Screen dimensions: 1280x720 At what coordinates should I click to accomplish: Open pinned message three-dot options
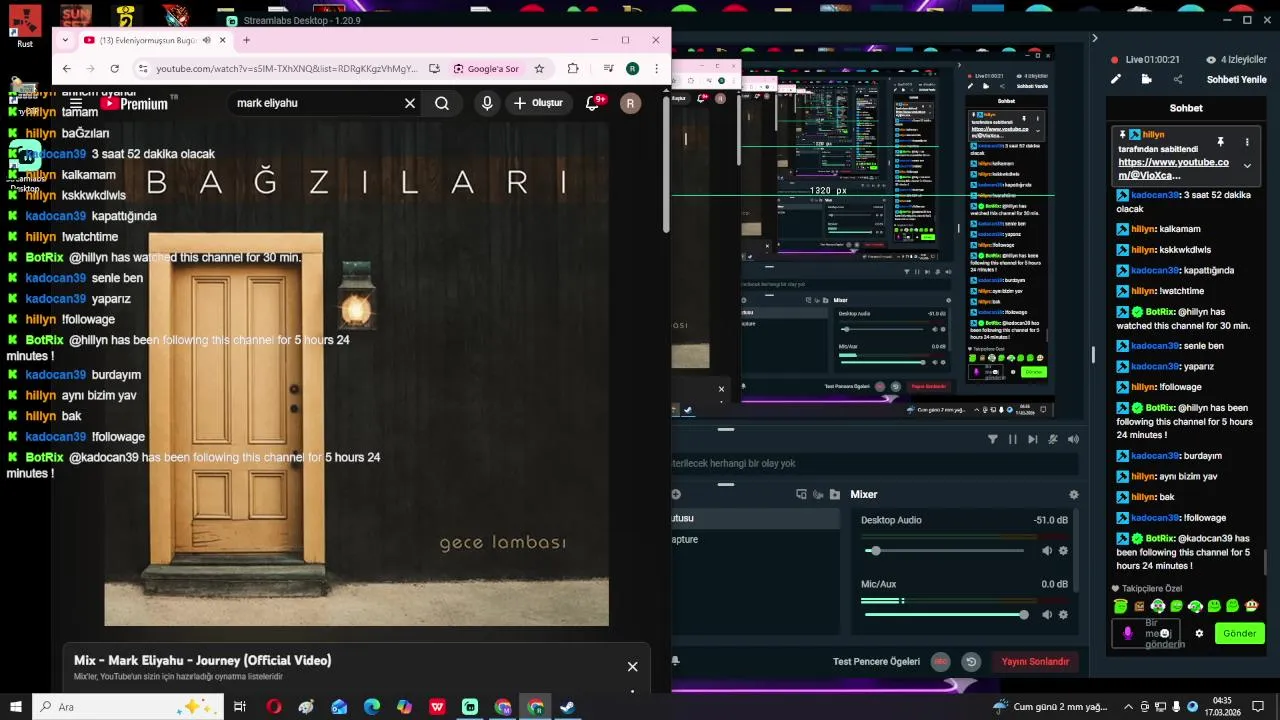tap(1247, 142)
